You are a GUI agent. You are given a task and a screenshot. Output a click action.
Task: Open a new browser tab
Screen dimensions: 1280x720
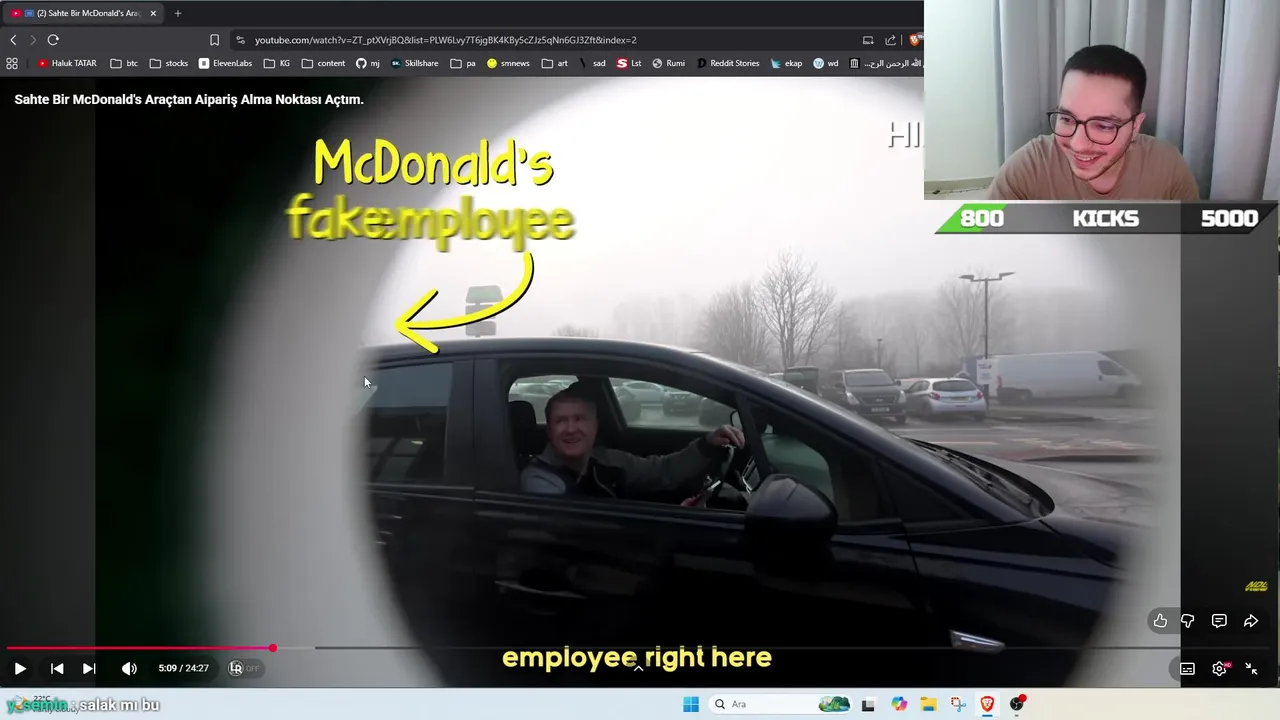coord(178,13)
